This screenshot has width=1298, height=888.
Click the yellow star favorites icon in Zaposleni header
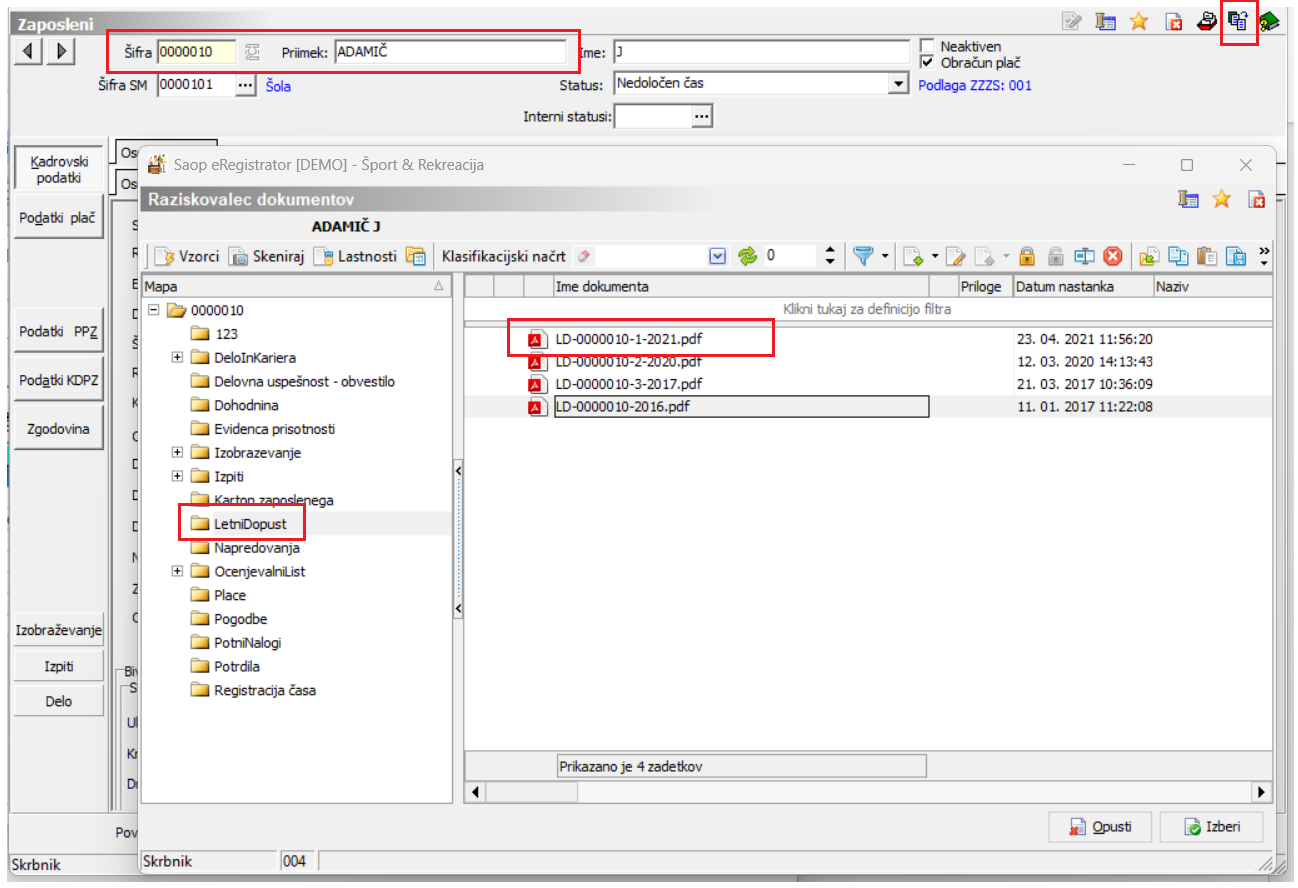pyautogui.click(x=1139, y=21)
